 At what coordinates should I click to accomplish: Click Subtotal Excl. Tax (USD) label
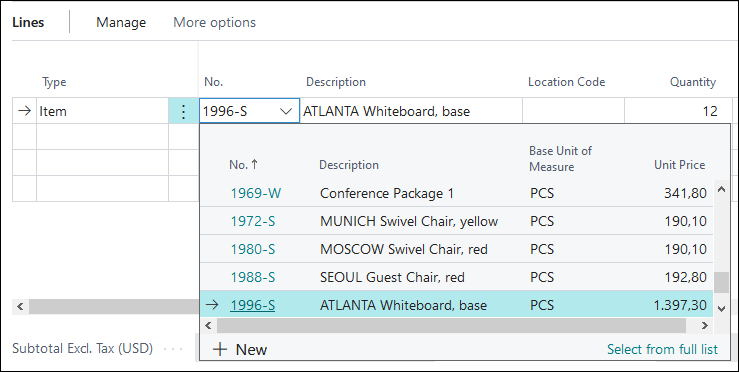coord(82,348)
